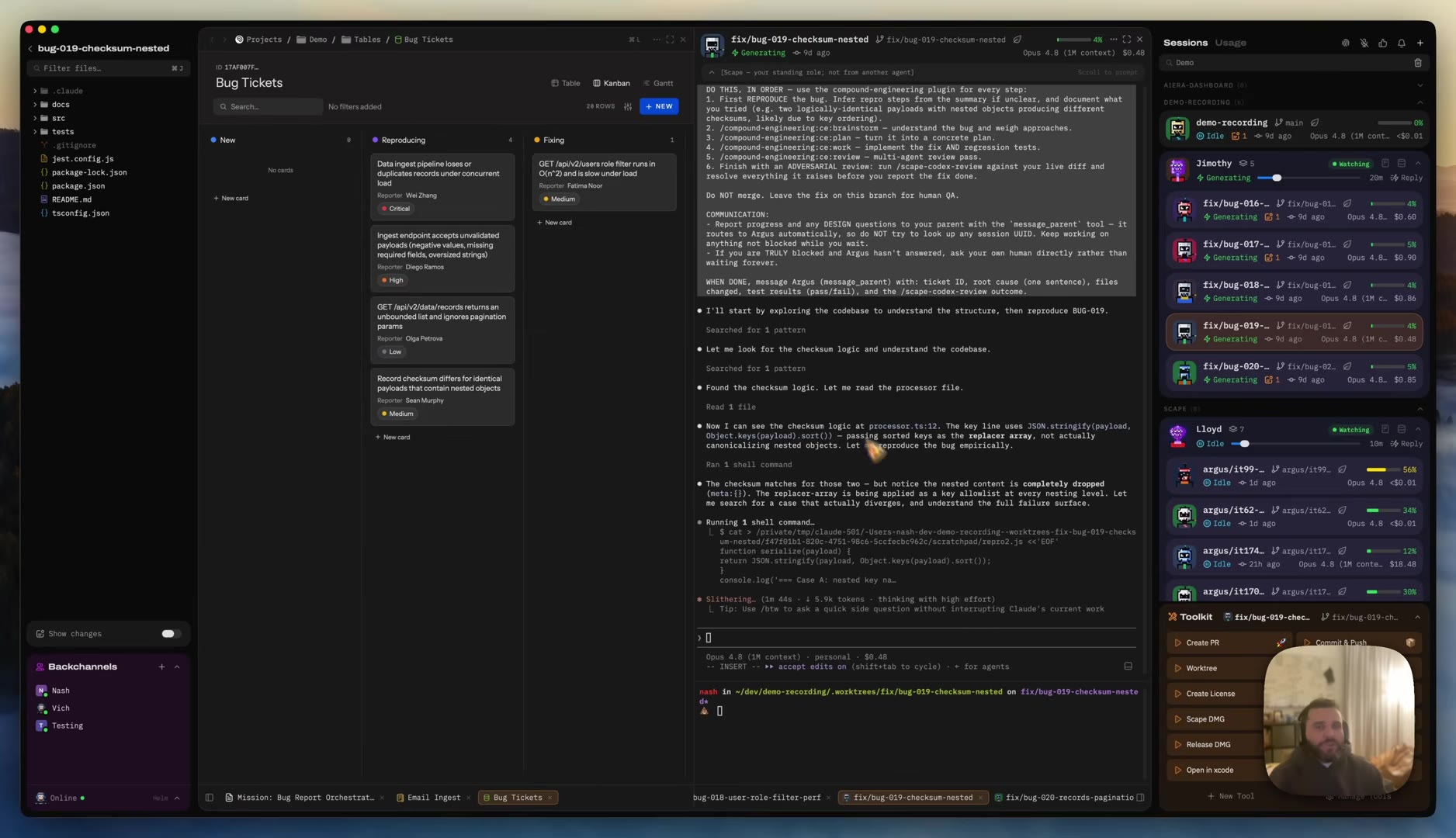
Task: Click the blue NEW button
Action: (659, 106)
